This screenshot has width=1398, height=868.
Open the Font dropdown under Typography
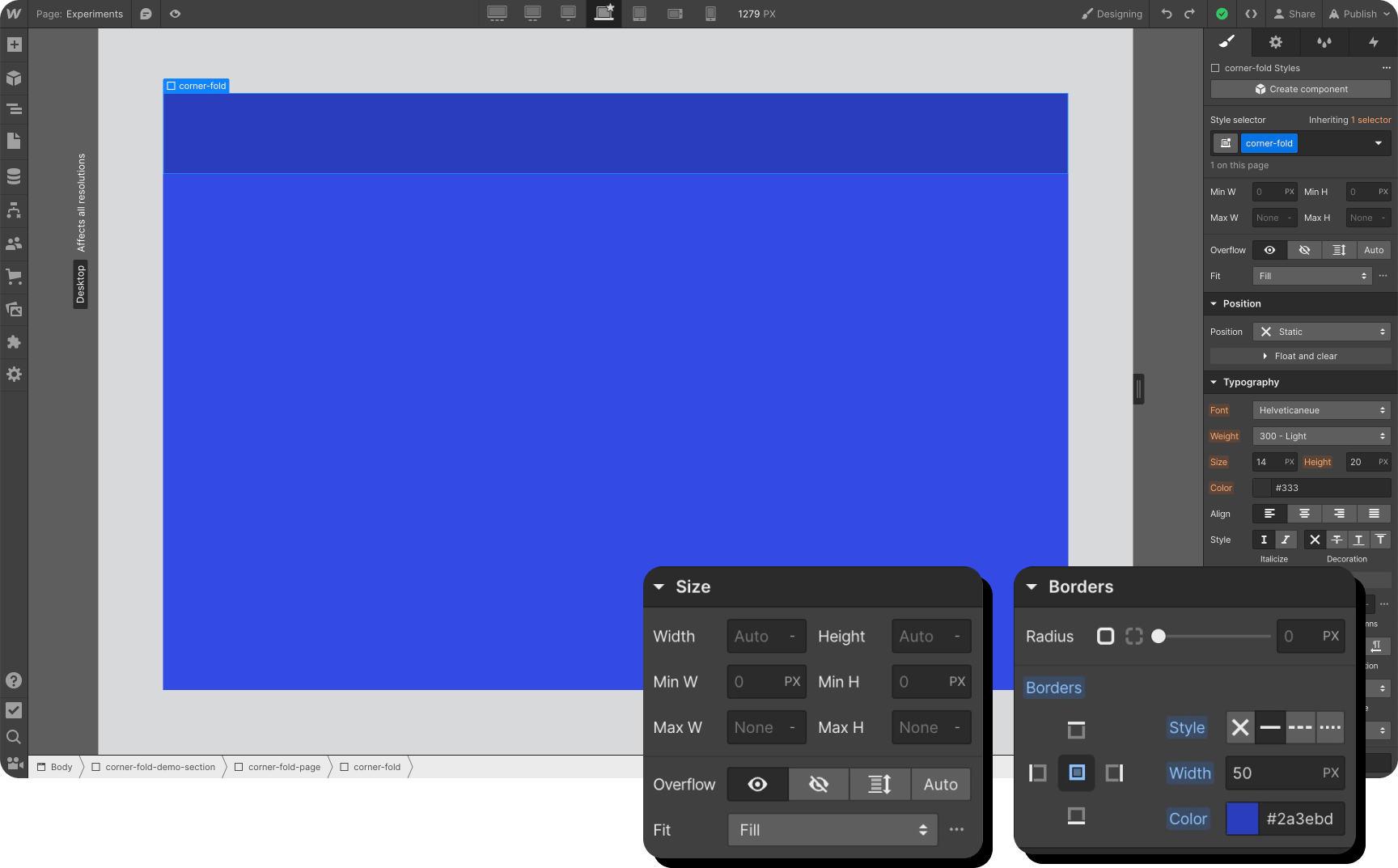1320,410
